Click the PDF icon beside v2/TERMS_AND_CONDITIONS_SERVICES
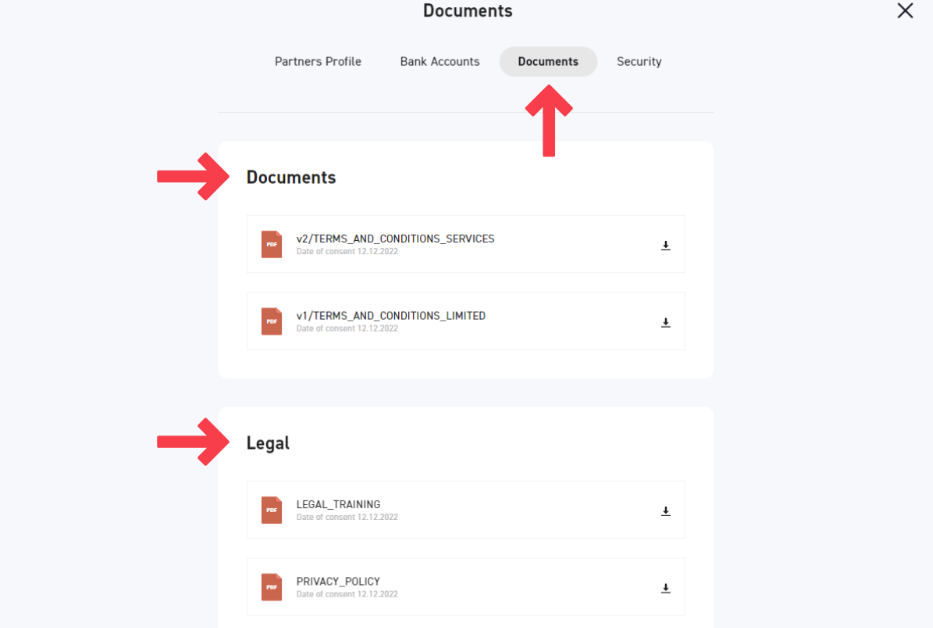 pos(271,244)
